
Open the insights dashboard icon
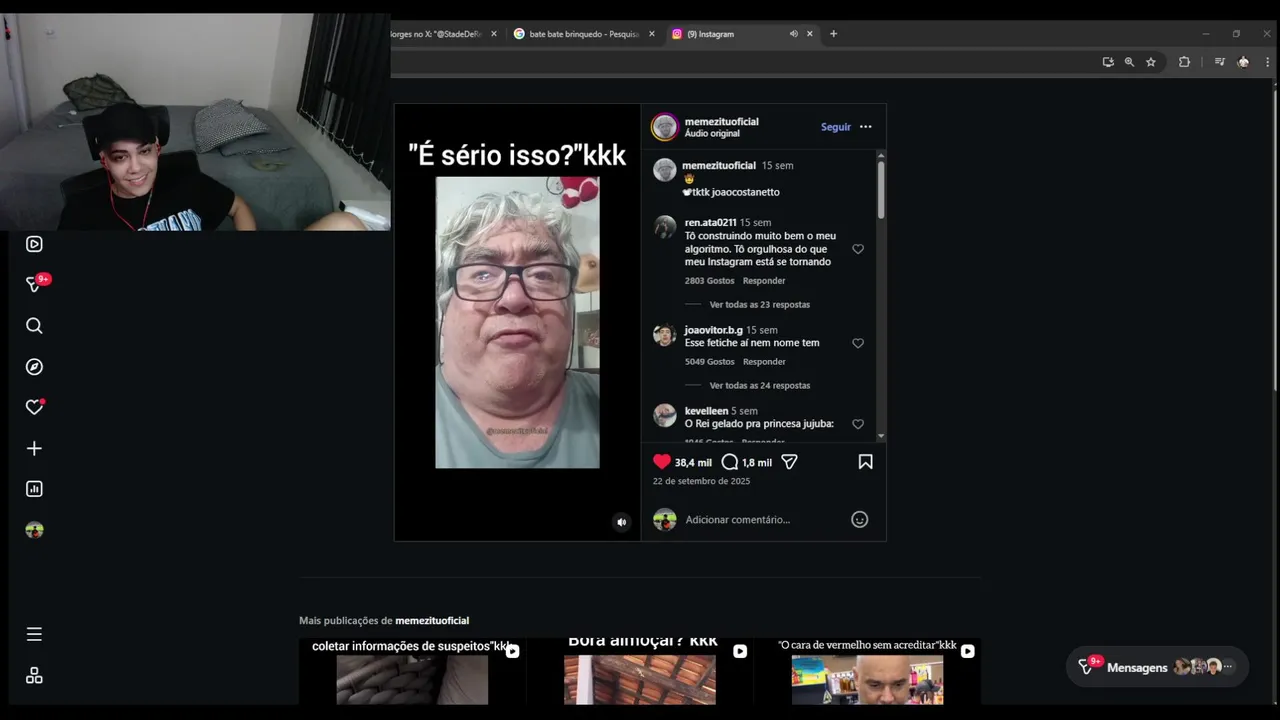pyautogui.click(x=34, y=489)
